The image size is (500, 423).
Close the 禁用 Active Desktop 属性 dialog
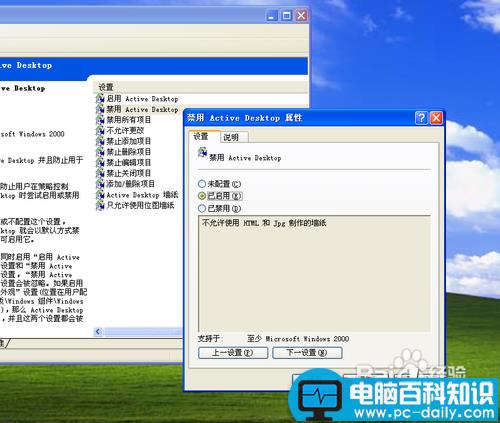[436, 118]
